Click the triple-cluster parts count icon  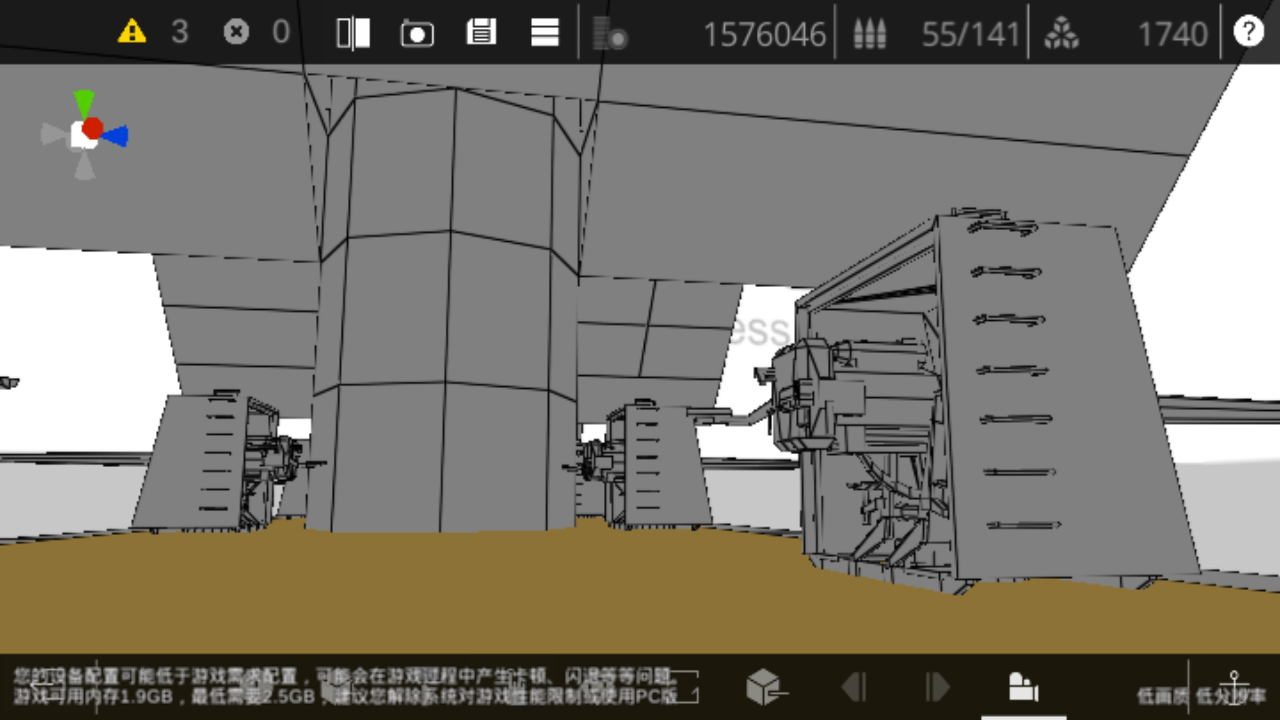point(1061,35)
